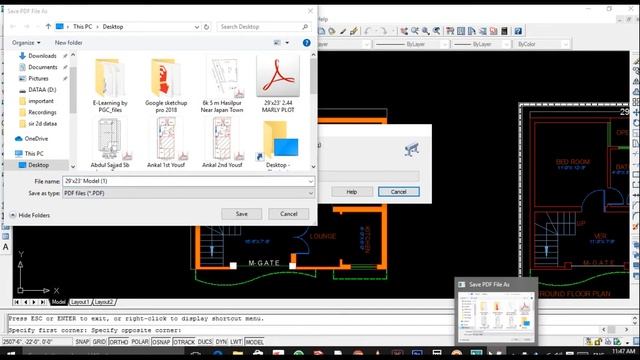
Task: Switch to the Layout2 tab
Action: click(104, 302)
